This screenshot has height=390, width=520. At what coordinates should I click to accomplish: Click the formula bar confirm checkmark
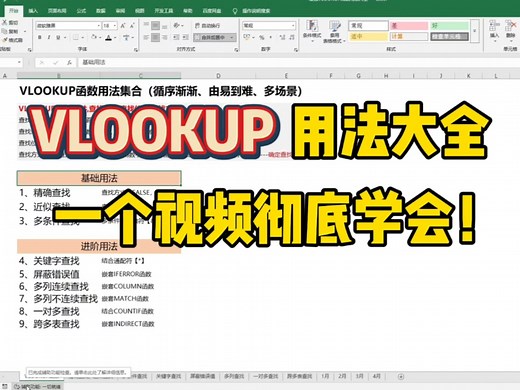56,62
